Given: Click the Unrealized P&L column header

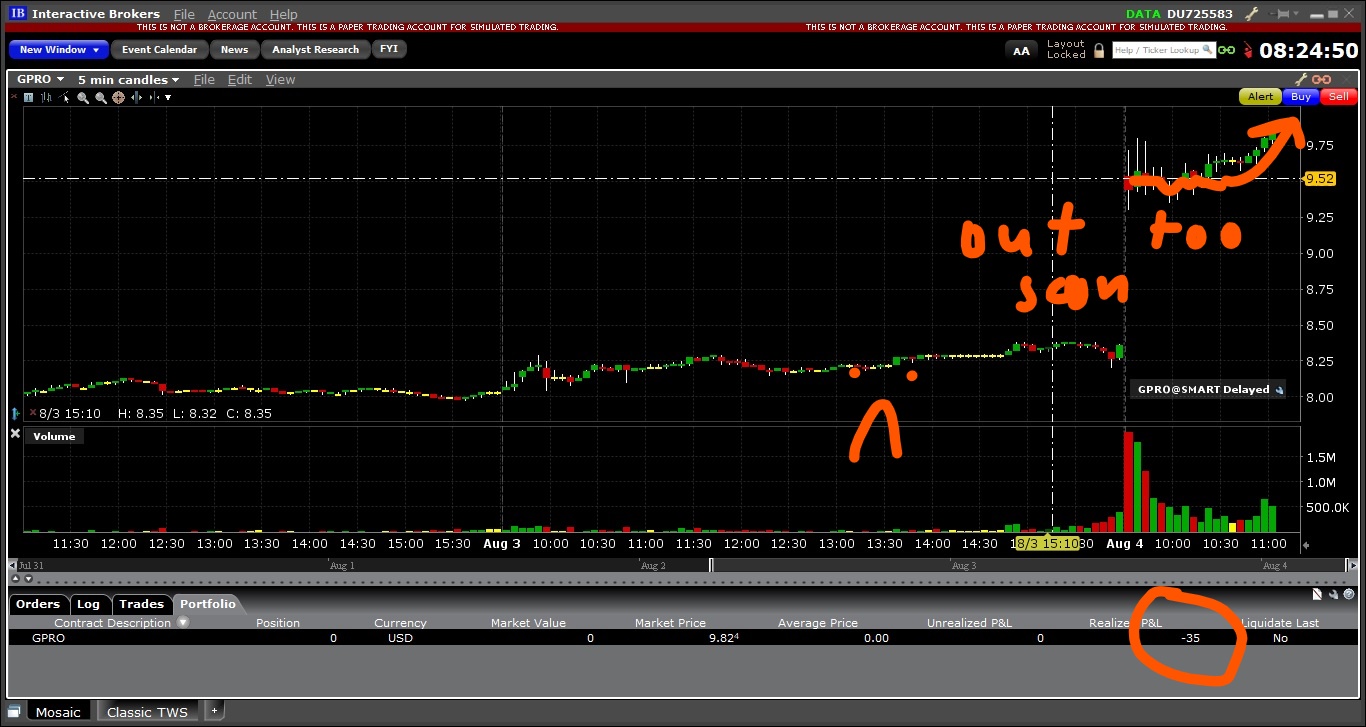Looking at the screenshot, I should [x=969, y=622].
